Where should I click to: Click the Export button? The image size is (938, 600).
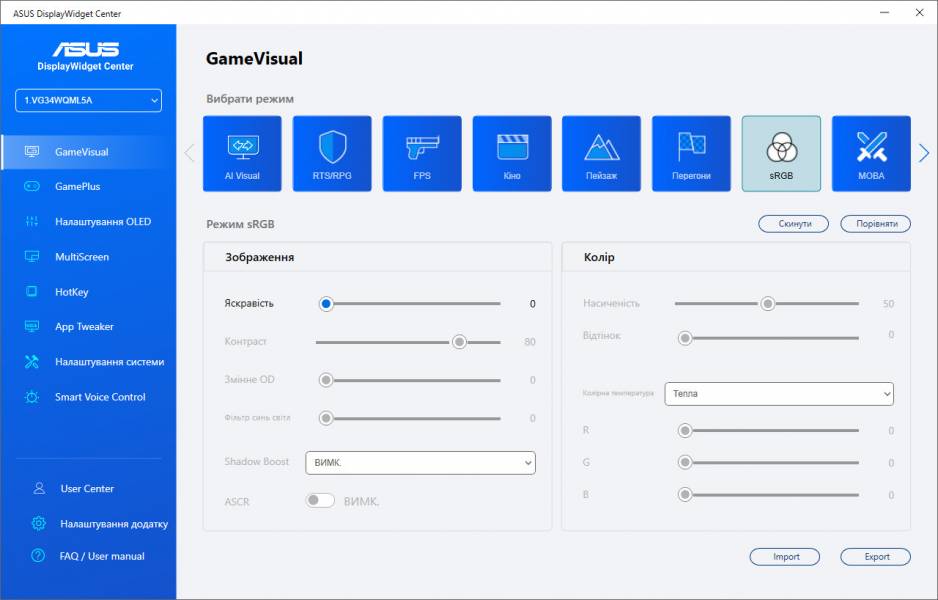click(875, 557)
